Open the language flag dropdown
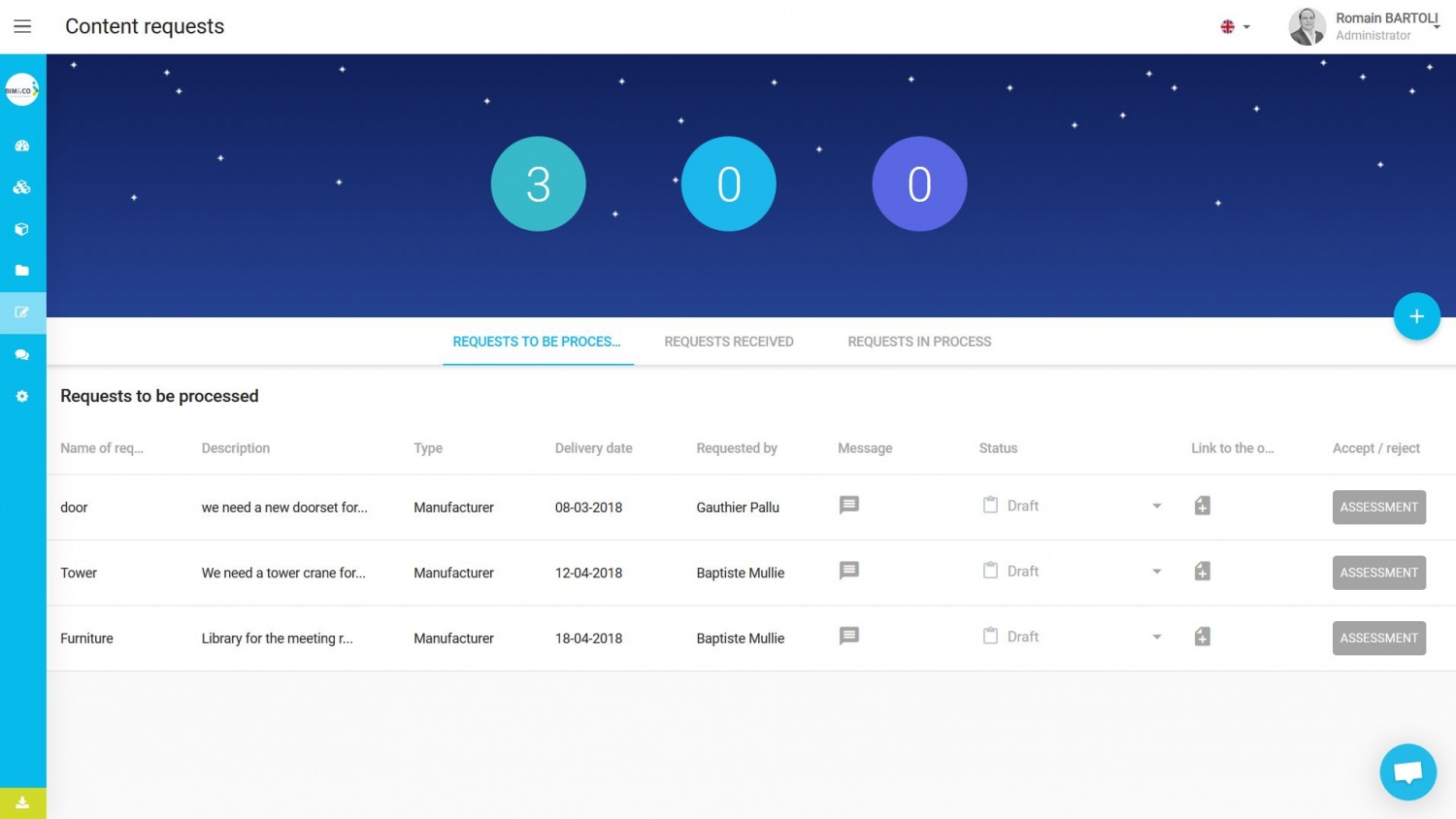The width and height of the screenshot is (1456, 819). click(x=1235, y=27)
